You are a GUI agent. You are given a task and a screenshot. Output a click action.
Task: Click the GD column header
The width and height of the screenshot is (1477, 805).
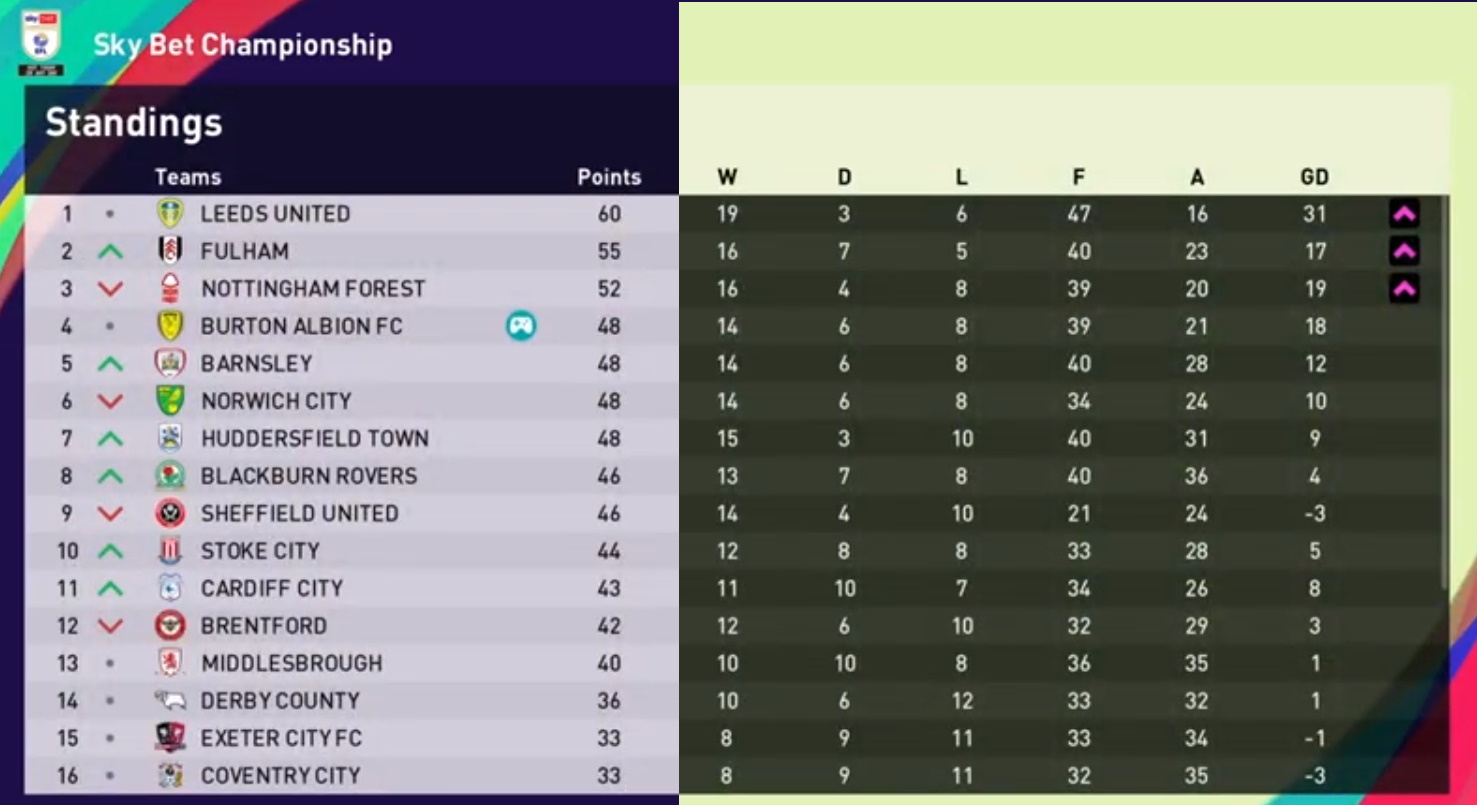(1314, 177)
